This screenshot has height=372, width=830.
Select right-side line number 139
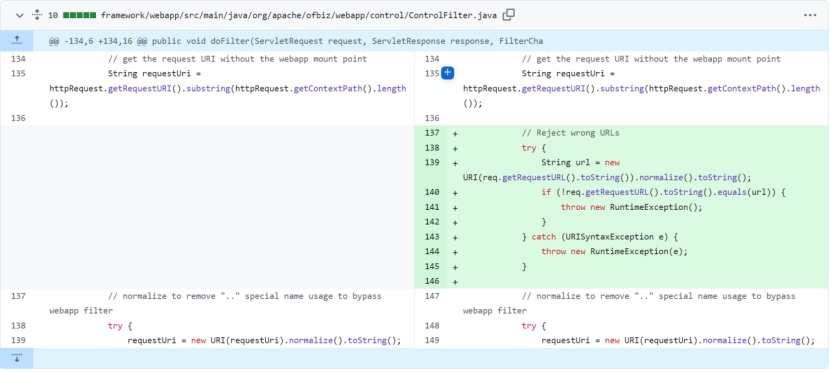pos(432,162)
